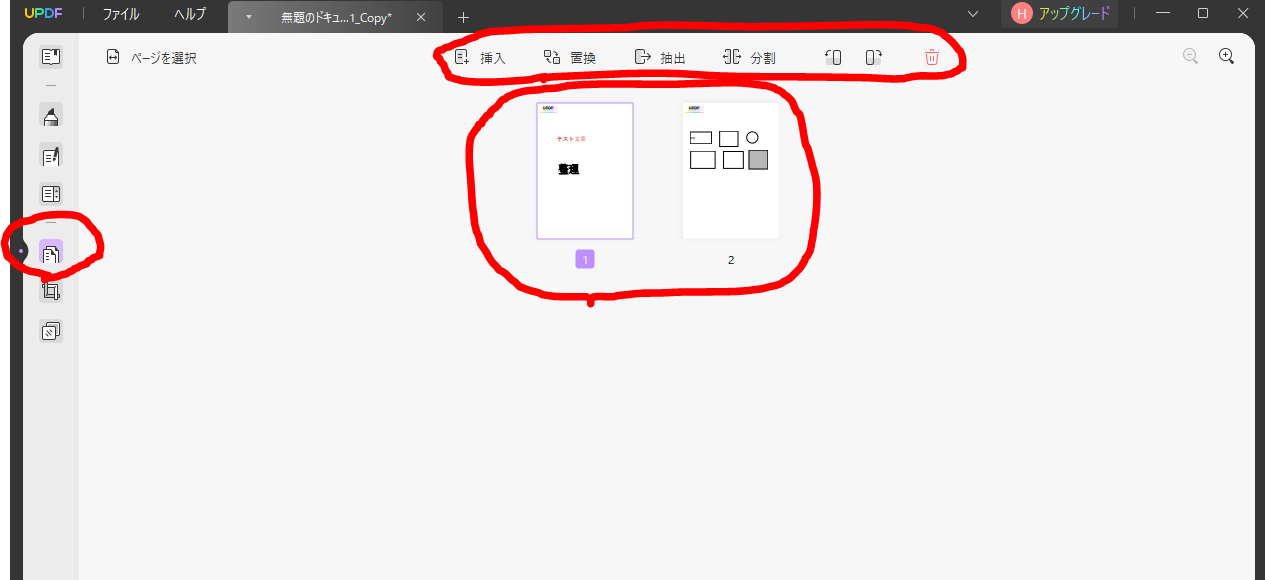Screen dimensions: 1265x580
Task: Delete the selected page with trash icon
Action: coord(932,58)
